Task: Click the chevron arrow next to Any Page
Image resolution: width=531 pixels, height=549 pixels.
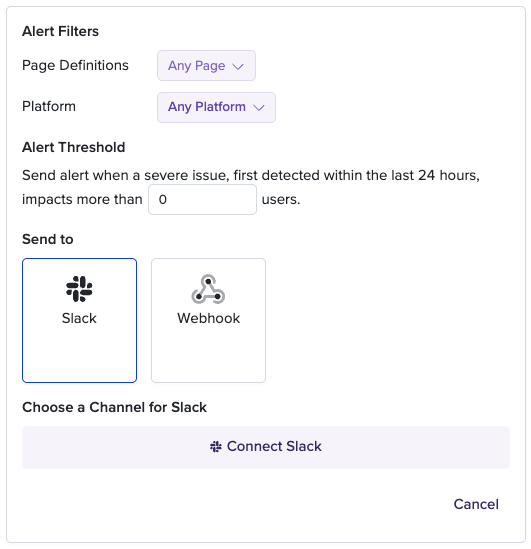Action: click(x=238, y=67)
